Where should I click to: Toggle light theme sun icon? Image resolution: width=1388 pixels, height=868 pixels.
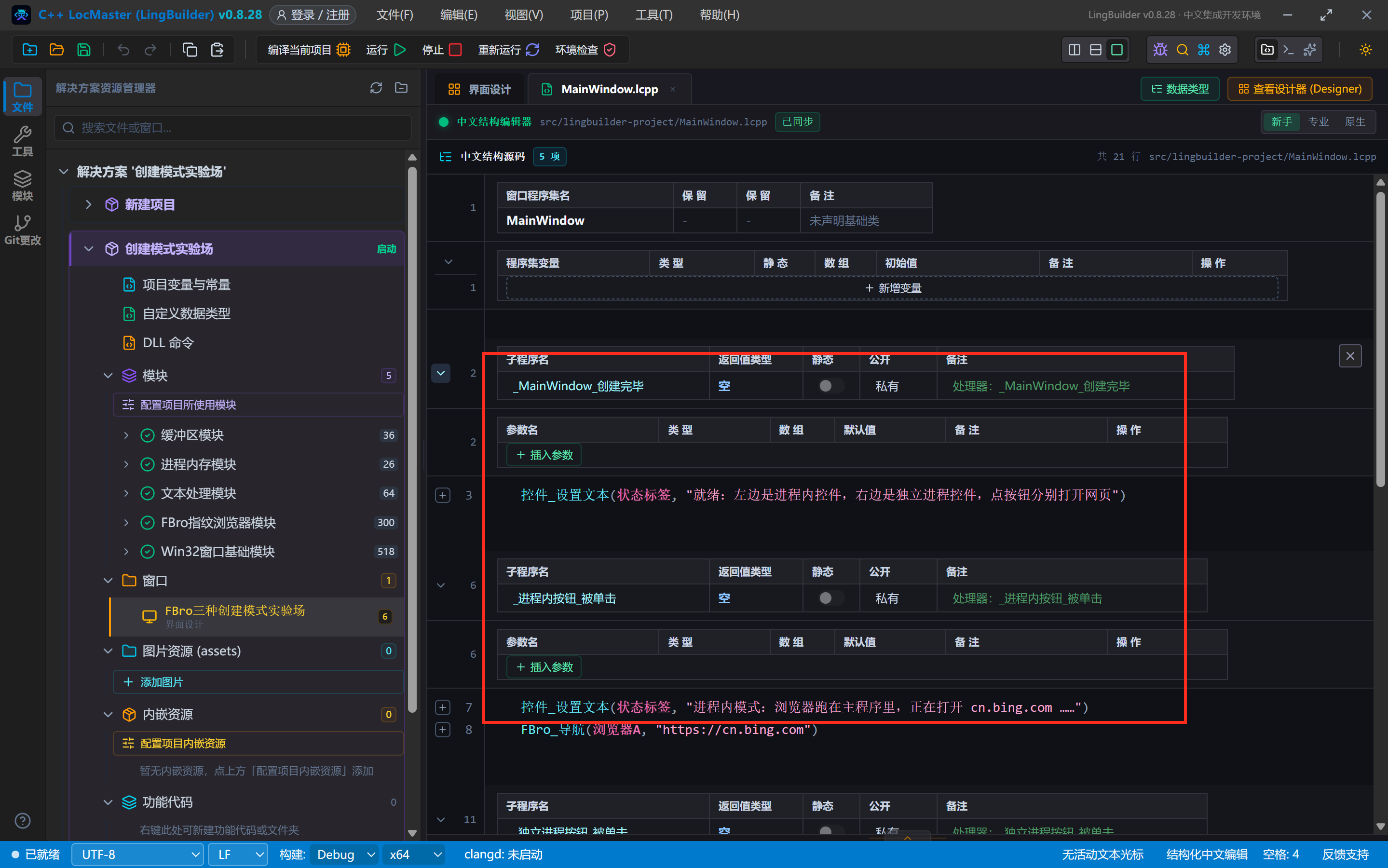coord(1366,50)
